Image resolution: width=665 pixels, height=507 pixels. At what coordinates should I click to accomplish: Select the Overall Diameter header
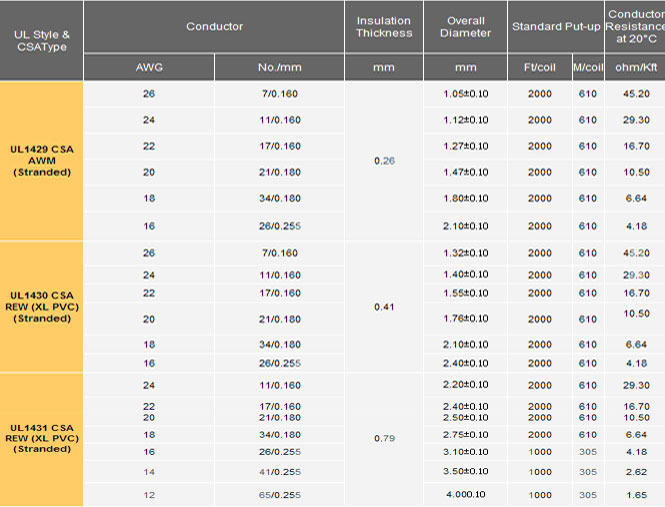[465, 27]
